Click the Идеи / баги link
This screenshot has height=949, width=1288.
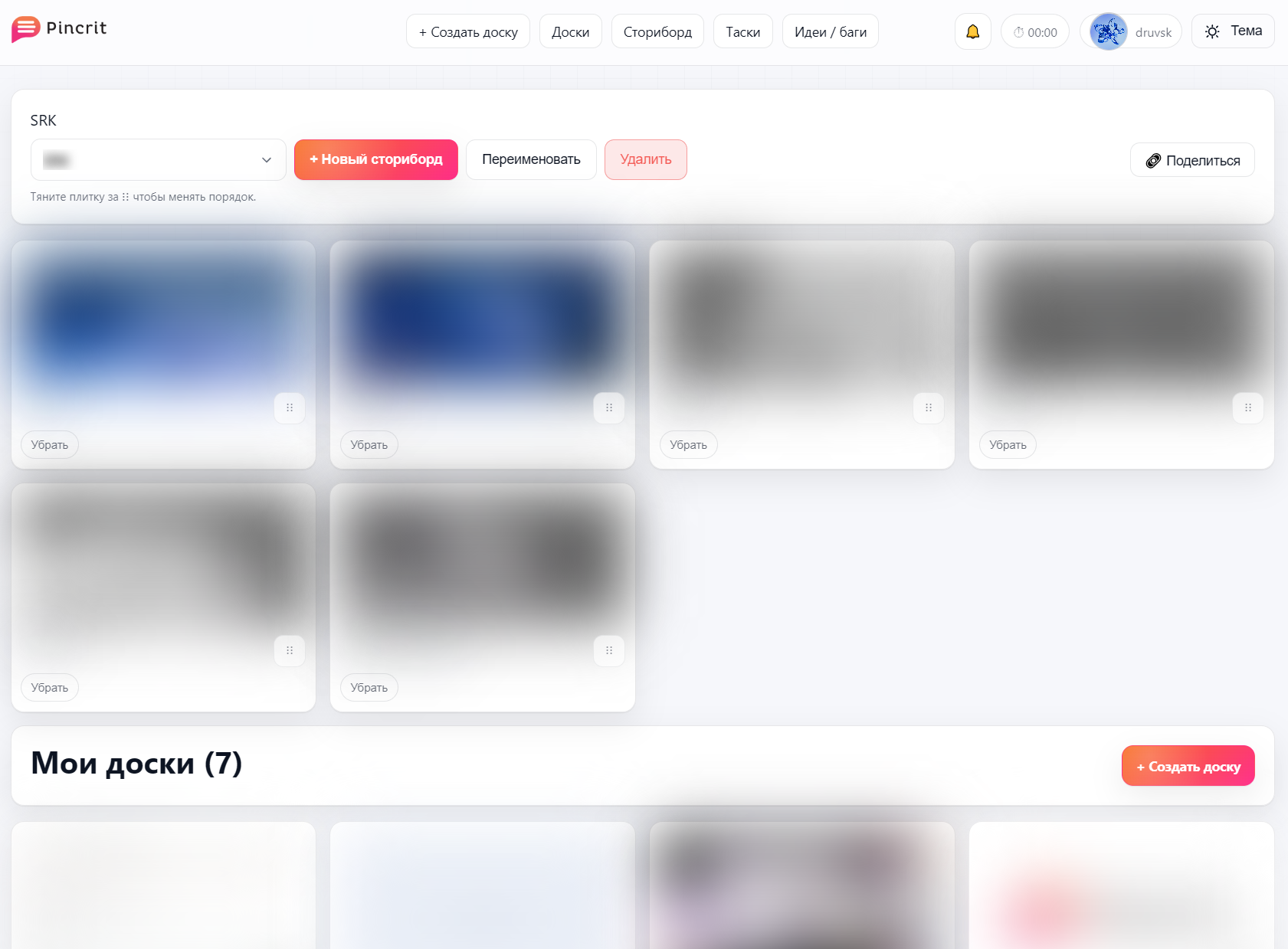click(x=830, y=31)
